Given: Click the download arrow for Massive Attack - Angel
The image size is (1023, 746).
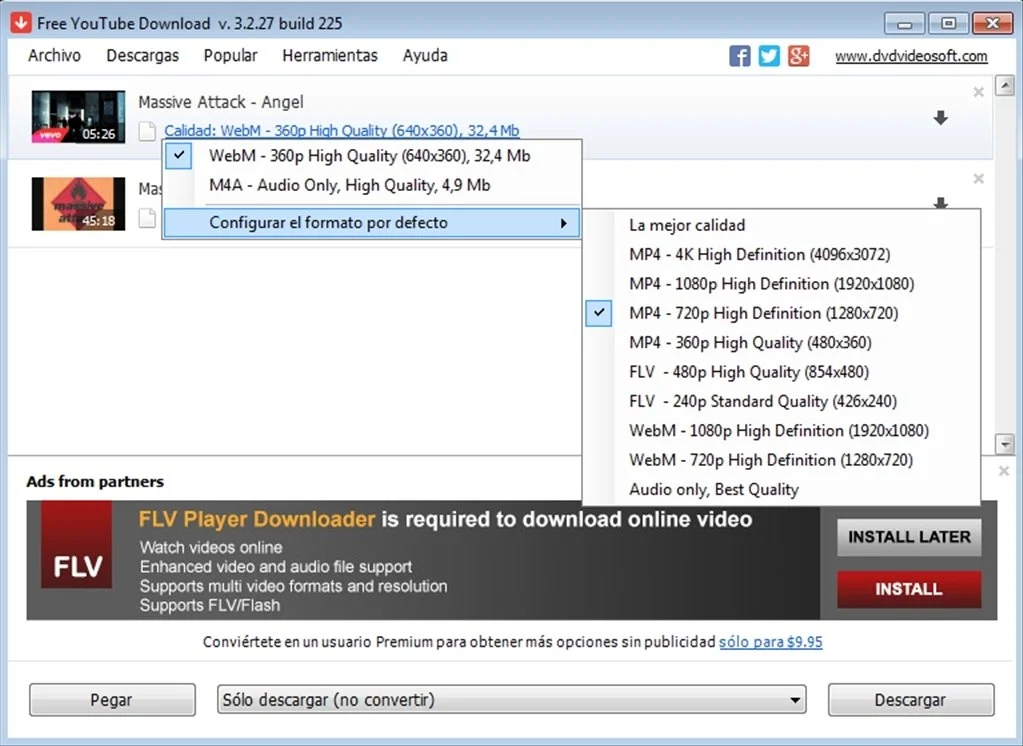Looking at the screenshot, I should click(x=940, y=117).
